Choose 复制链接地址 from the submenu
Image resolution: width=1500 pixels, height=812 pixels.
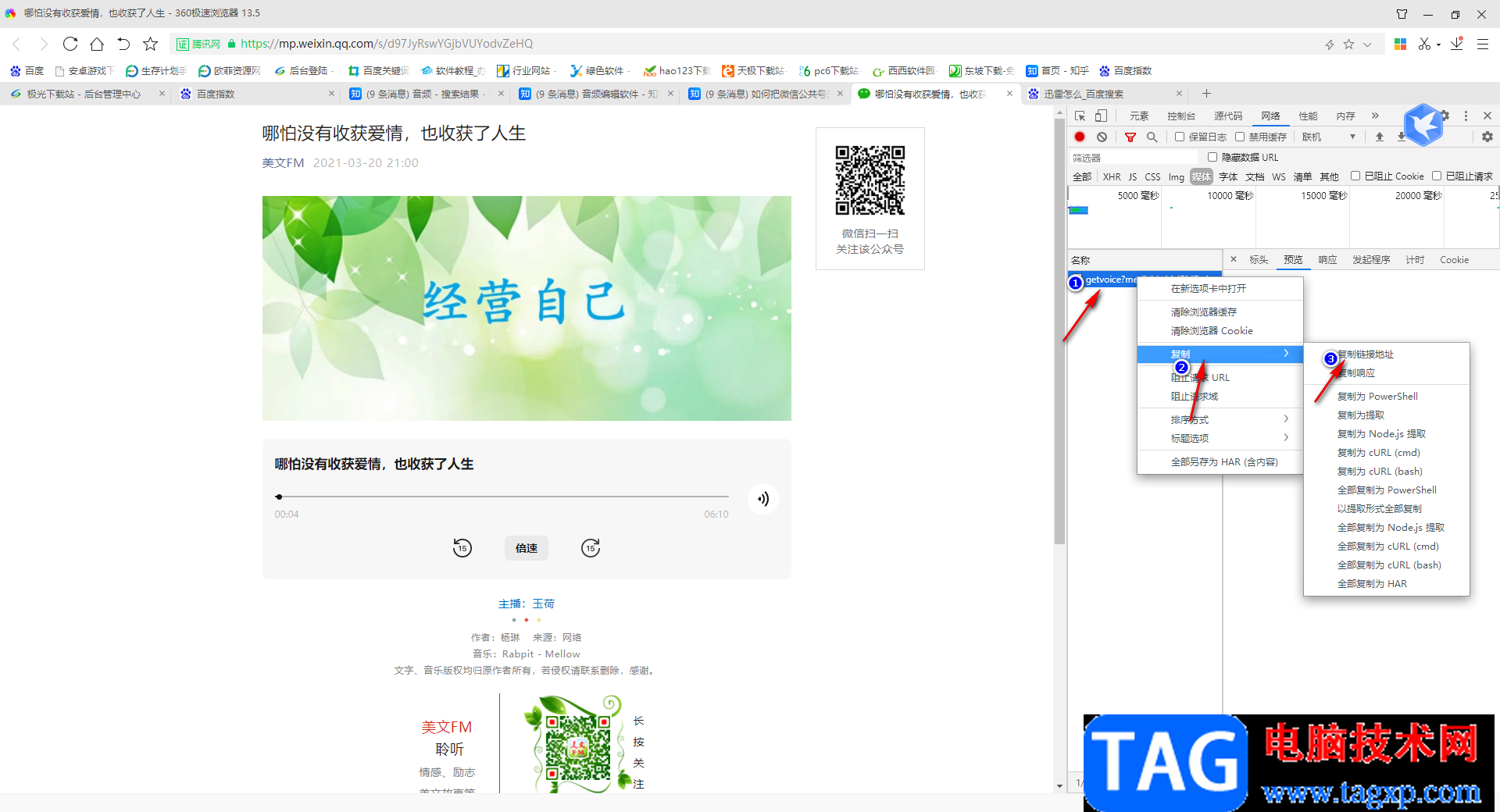pyautogui.click(x=1366, y=354)
